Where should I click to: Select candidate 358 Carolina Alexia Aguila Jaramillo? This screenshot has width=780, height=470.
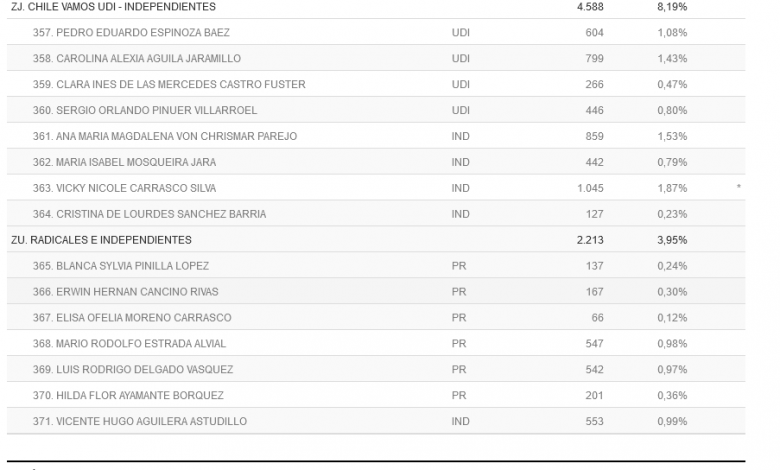(151, 58)
